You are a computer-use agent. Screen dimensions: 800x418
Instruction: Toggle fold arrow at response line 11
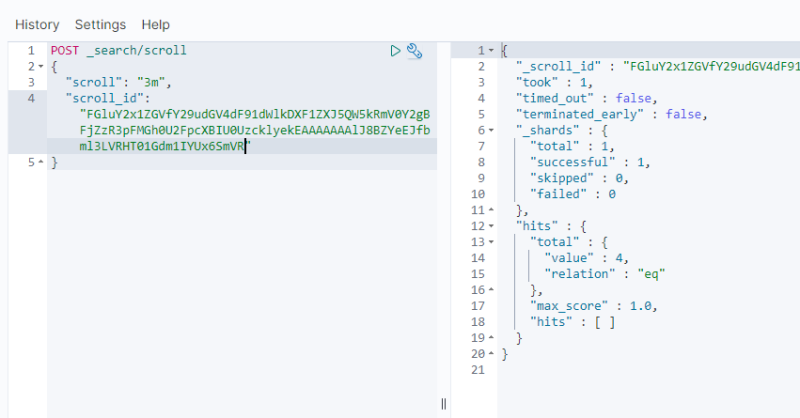click(491, 210)
